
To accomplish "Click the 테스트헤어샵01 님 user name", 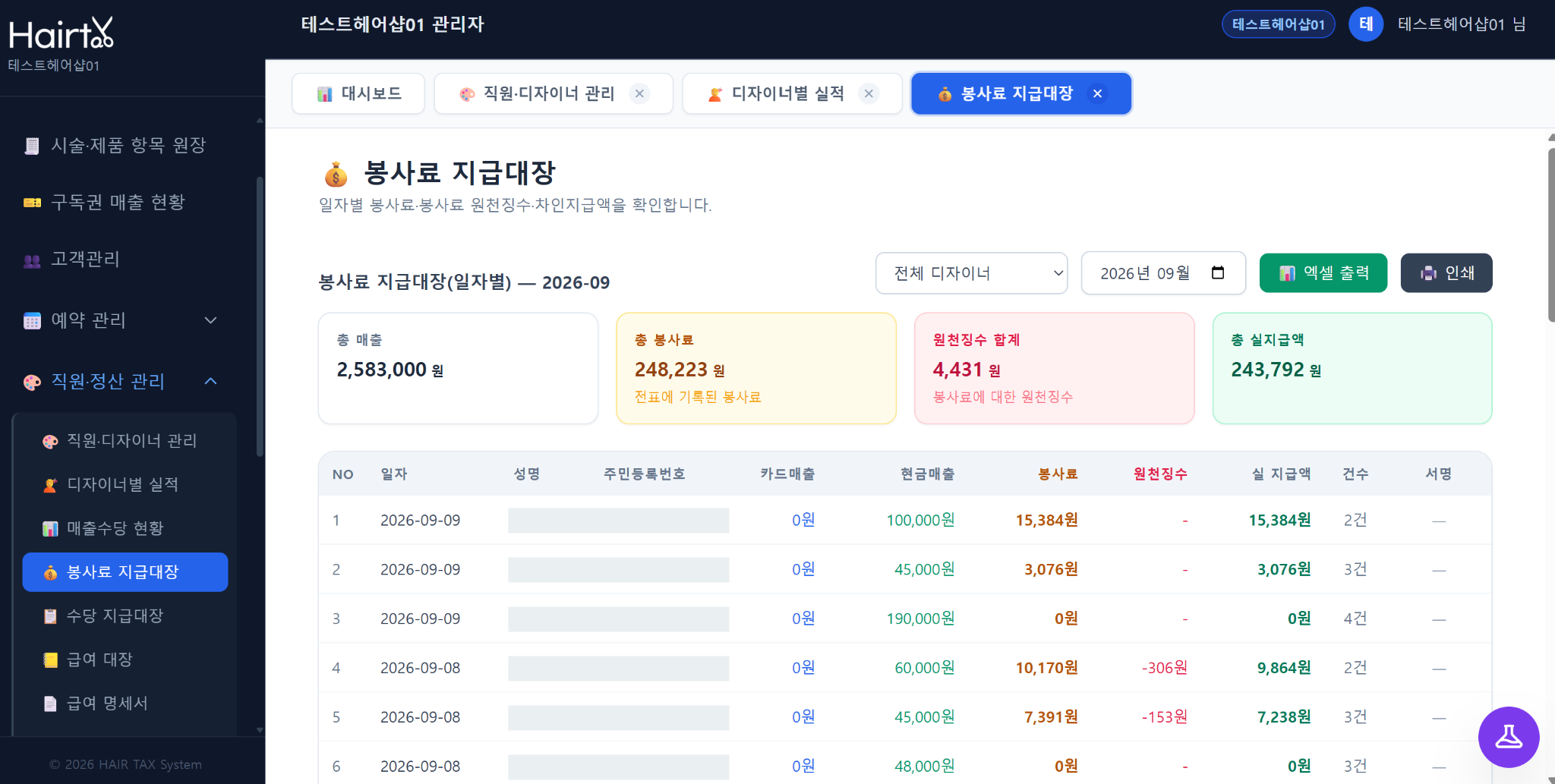I will (x=1462, y=24).
